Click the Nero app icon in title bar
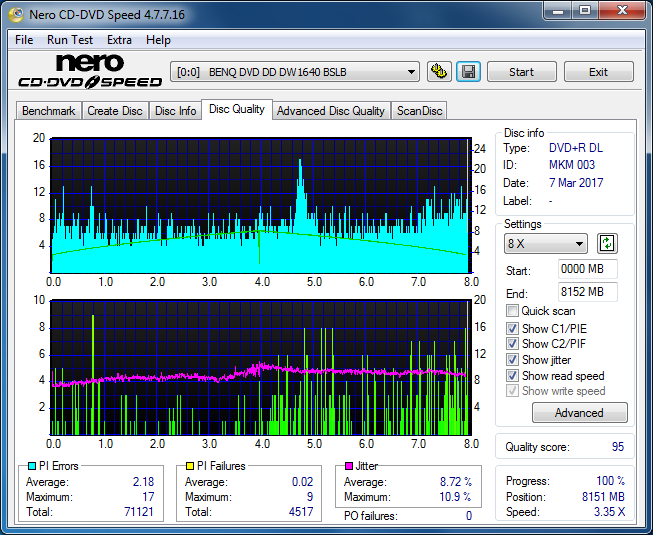Viewport: 653px width, 535px height. click(17, 15)
